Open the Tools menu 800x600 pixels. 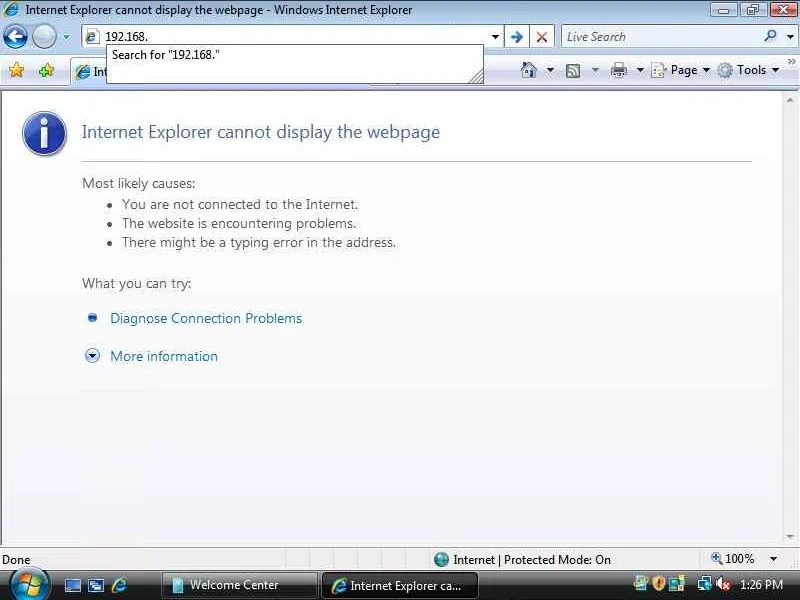(x=748, y=70)
